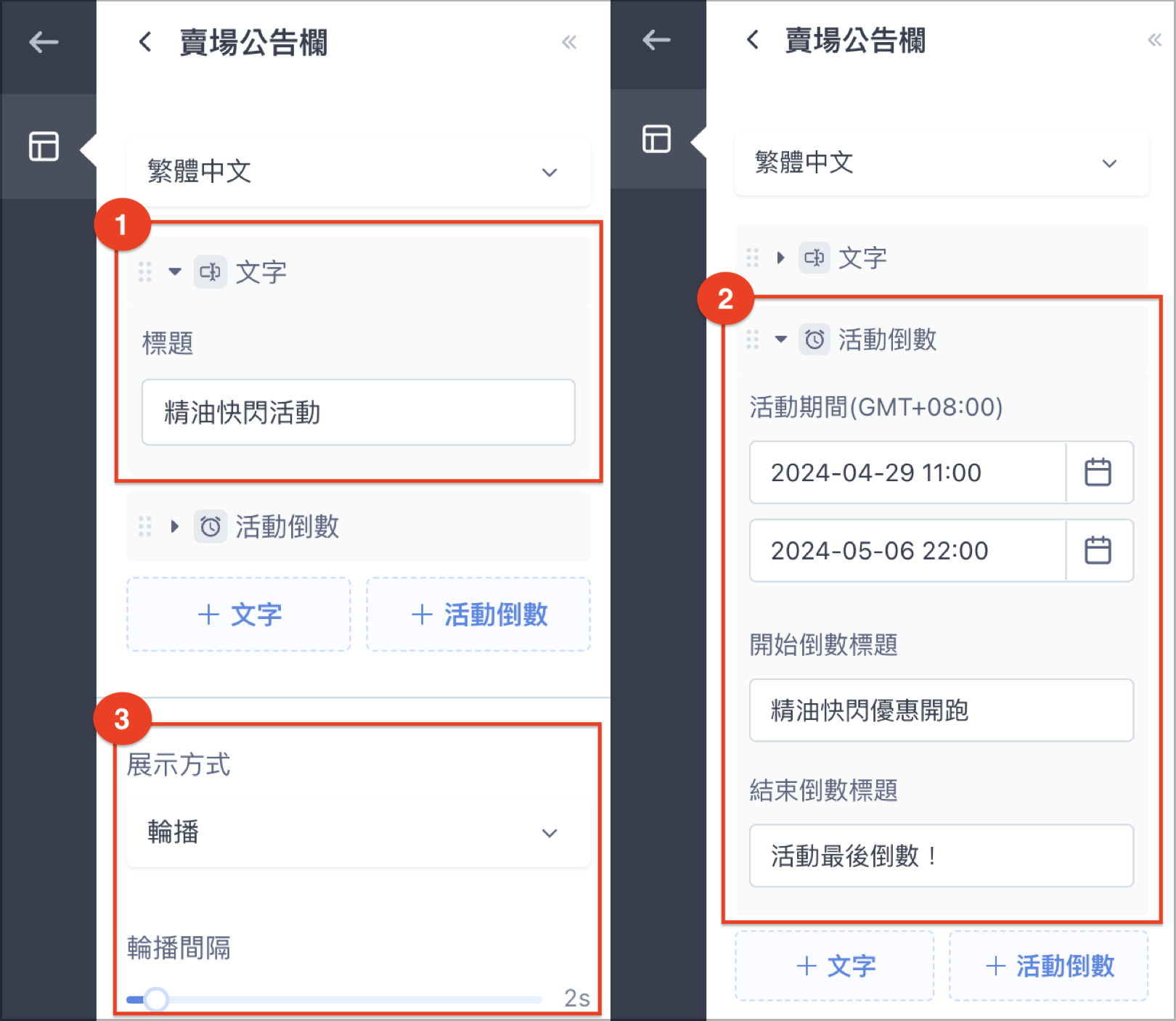
Task: Click text block icon beside 文字 in left panel
Action: click(211, 272)
